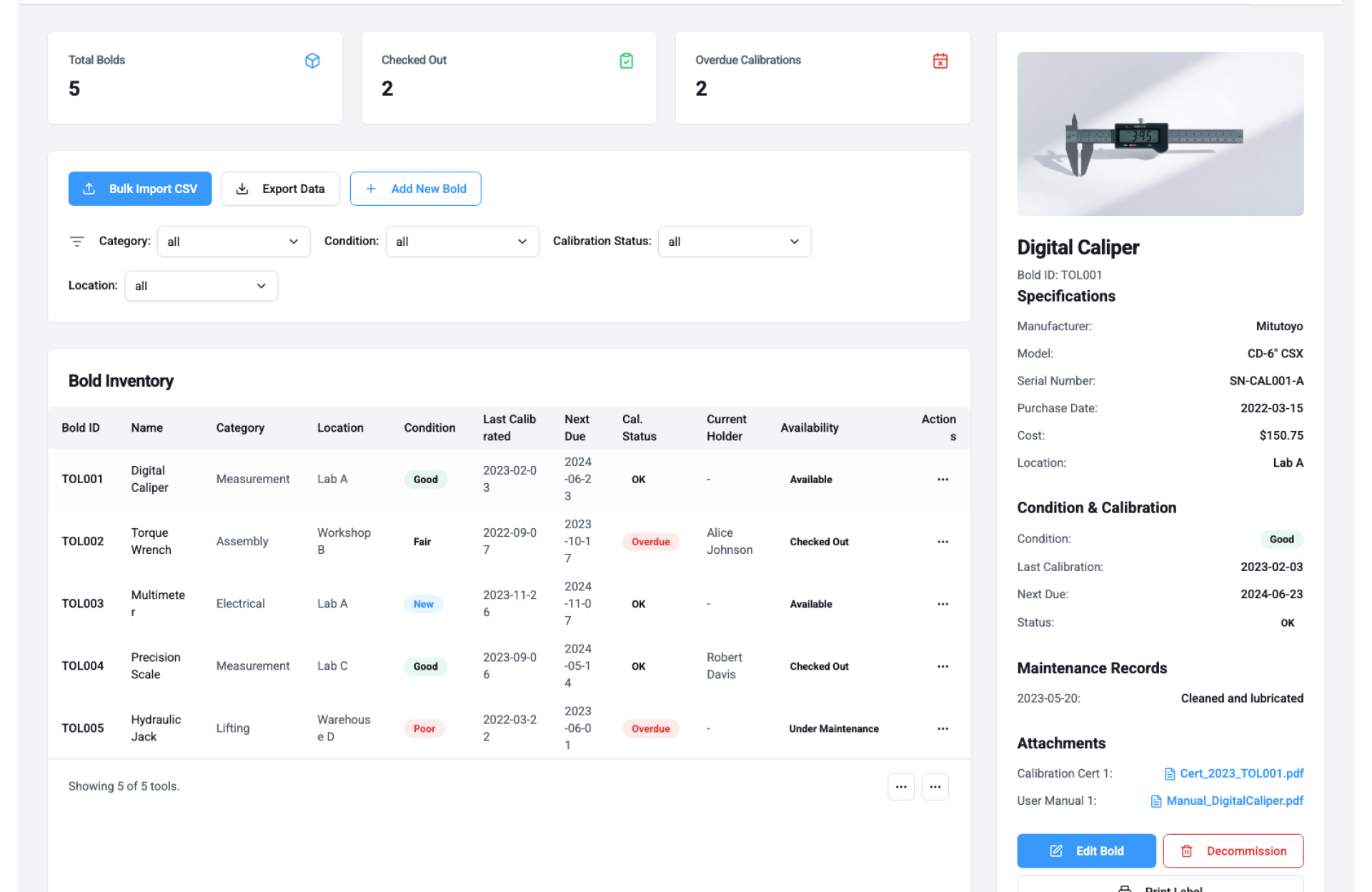Open Manual_DigitalCaliper.pdf attachment link
Screen dimensions: 1372x892
click(x=1234, y=801)
